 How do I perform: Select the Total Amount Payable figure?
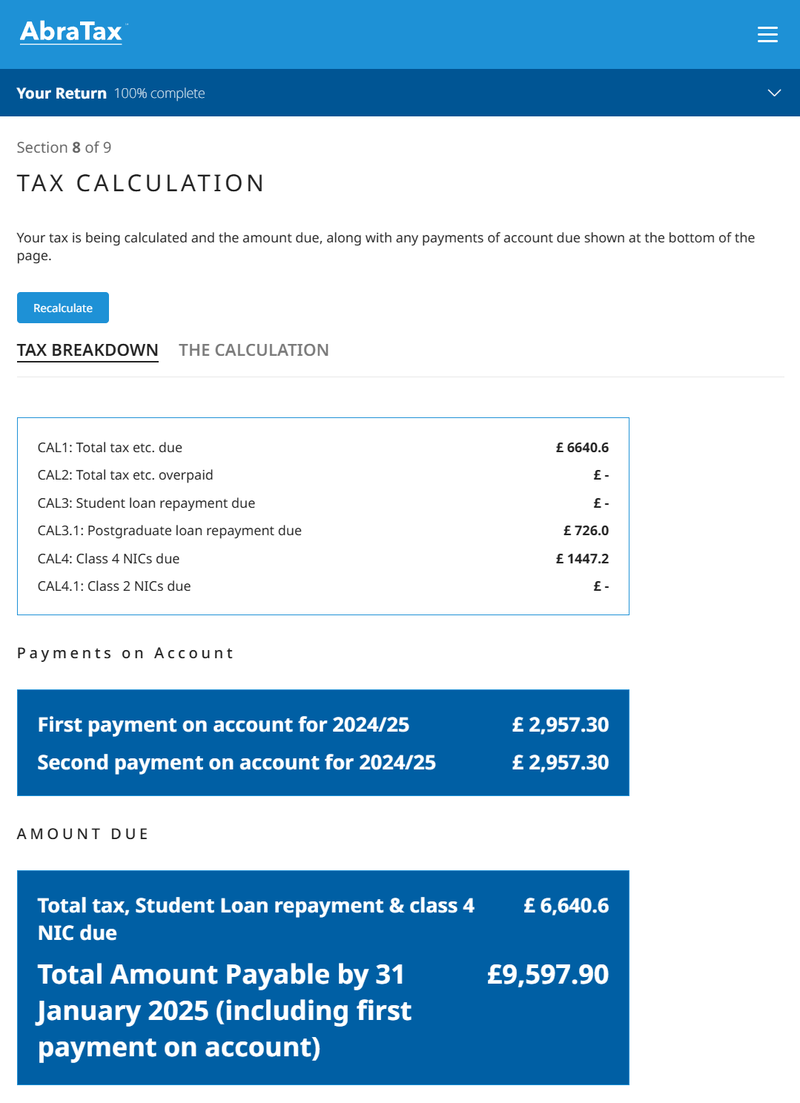pyautogui.click(x=548, y=975)
